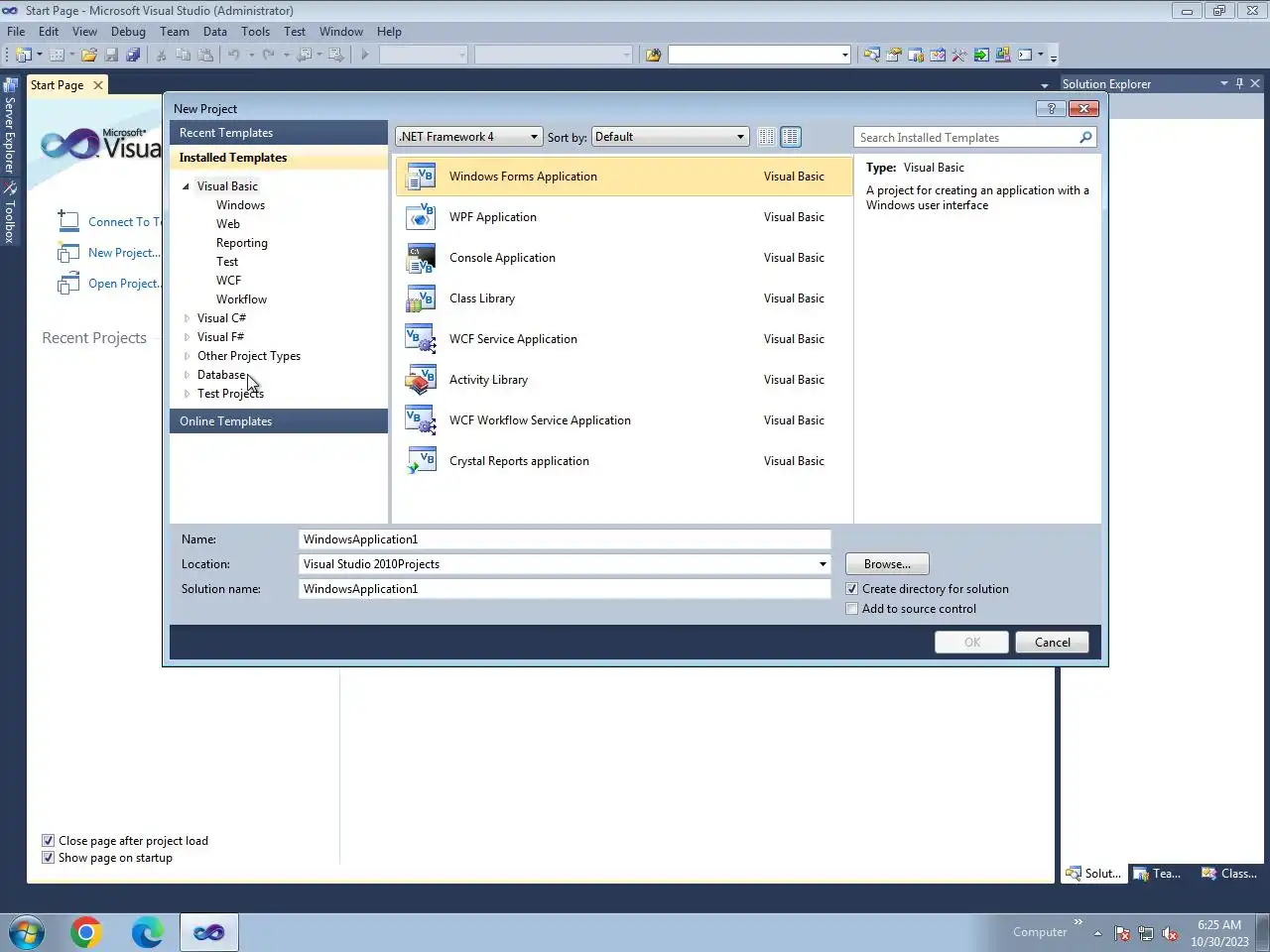This screenshot has width=1270, height=952.
Task: Click the Open File toolbar icon
Action: [88, 55]
